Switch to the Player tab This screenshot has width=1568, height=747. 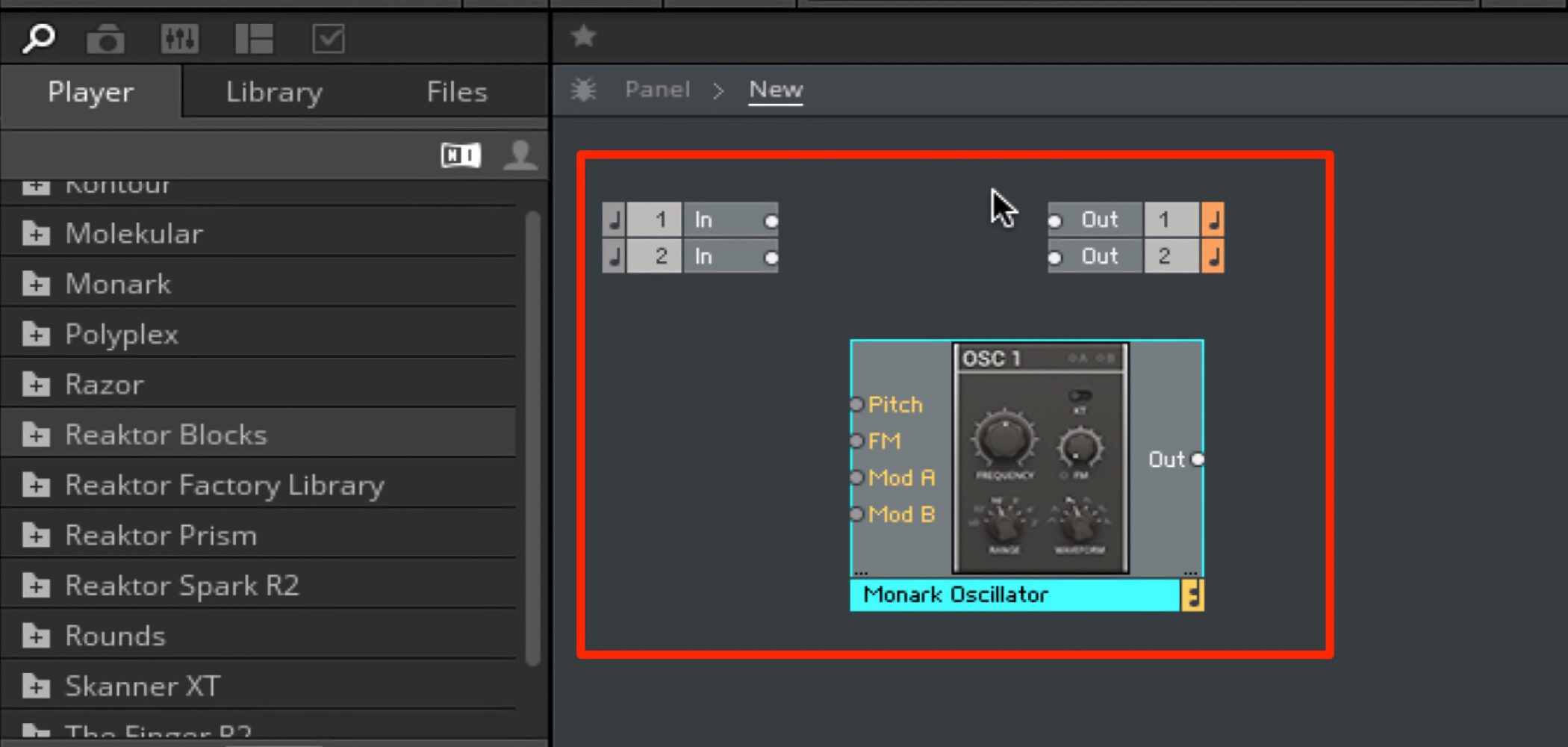(91, 92)
